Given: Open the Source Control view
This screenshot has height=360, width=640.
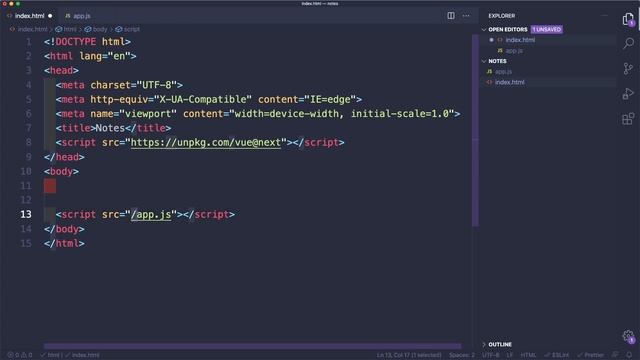Looking at the screenshot, I should point(628,69).
